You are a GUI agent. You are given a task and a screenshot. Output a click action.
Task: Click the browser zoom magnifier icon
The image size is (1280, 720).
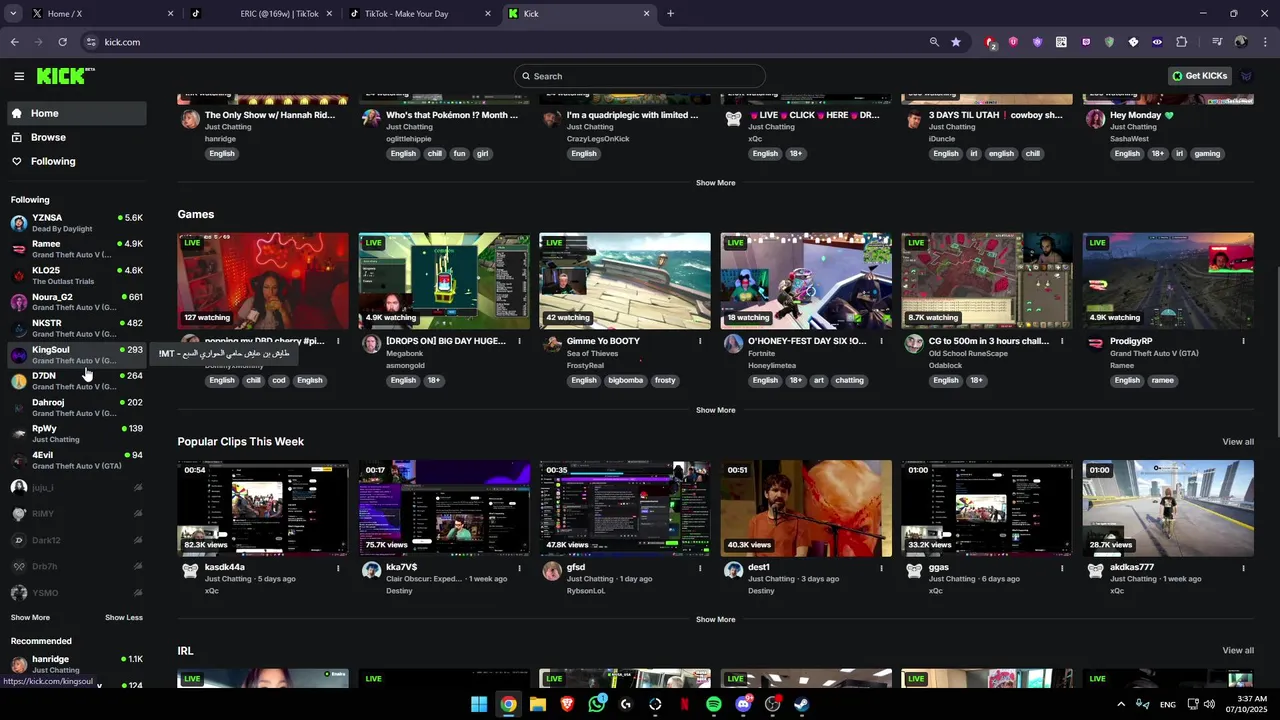coord(934,42)
